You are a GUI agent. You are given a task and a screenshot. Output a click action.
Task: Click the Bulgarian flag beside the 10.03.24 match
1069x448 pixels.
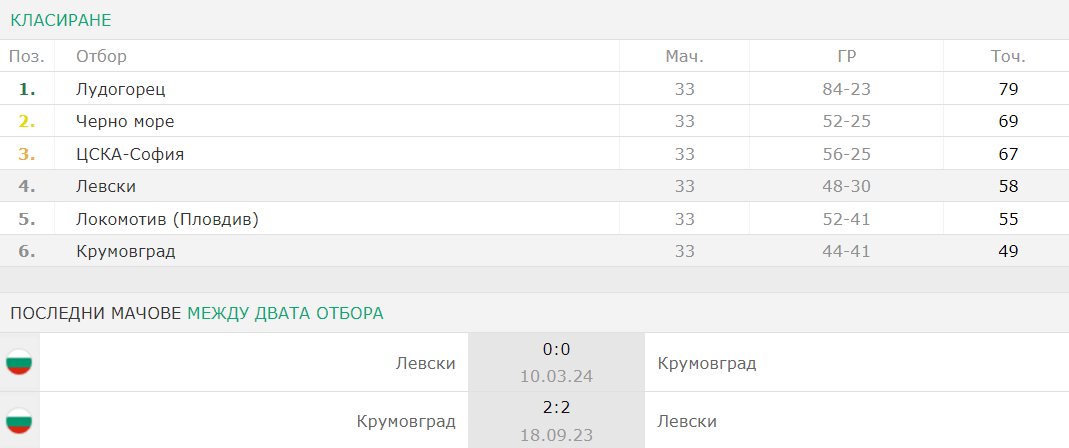click(19, 362)
